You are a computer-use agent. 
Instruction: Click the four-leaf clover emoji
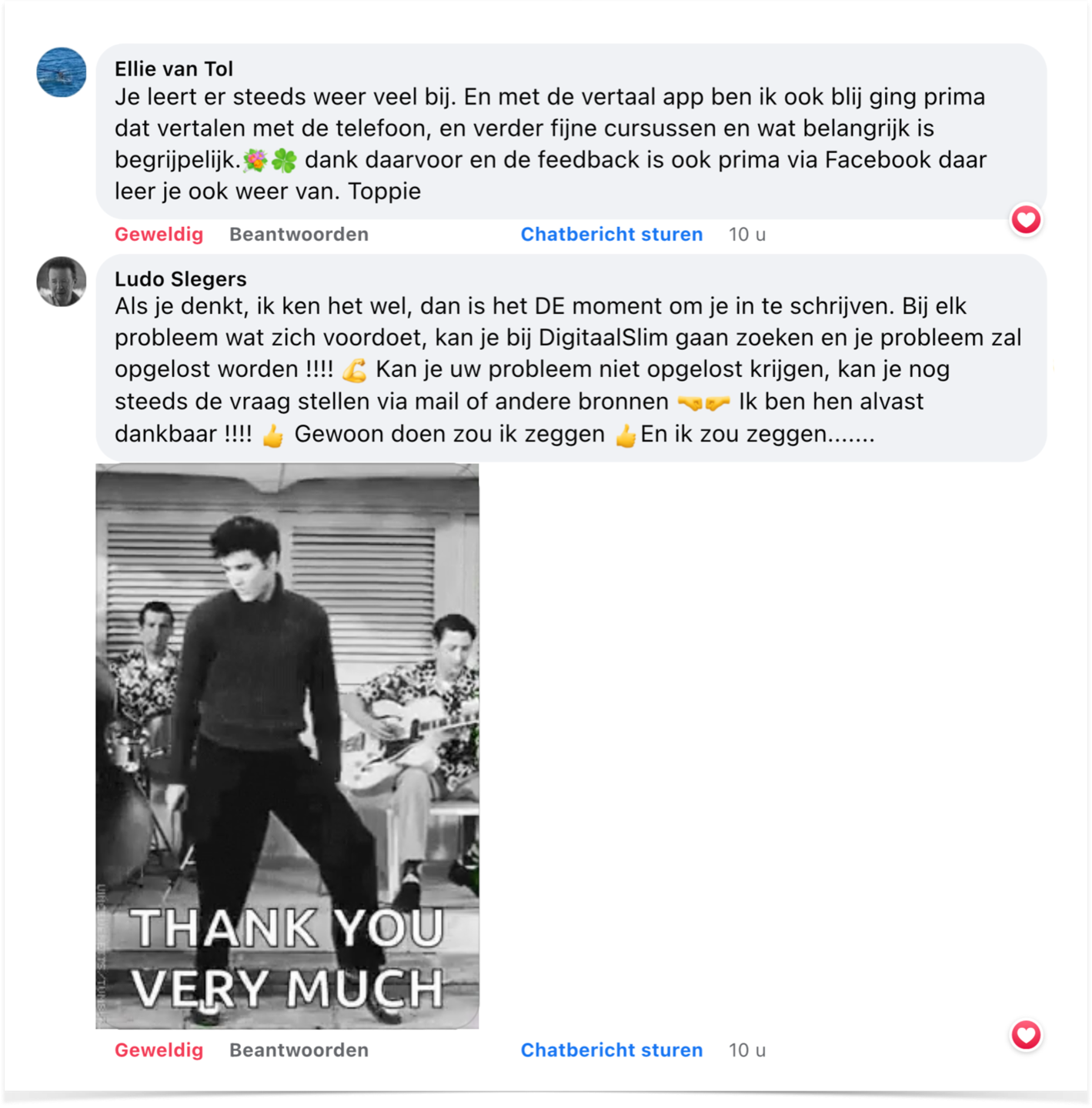click(x=284, y=161)
